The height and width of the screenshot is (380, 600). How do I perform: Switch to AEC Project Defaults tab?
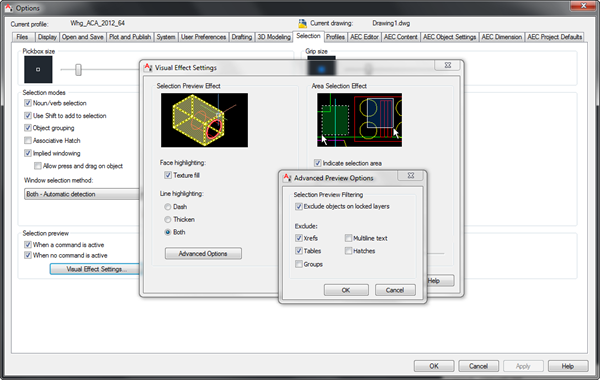coord(554,37)
